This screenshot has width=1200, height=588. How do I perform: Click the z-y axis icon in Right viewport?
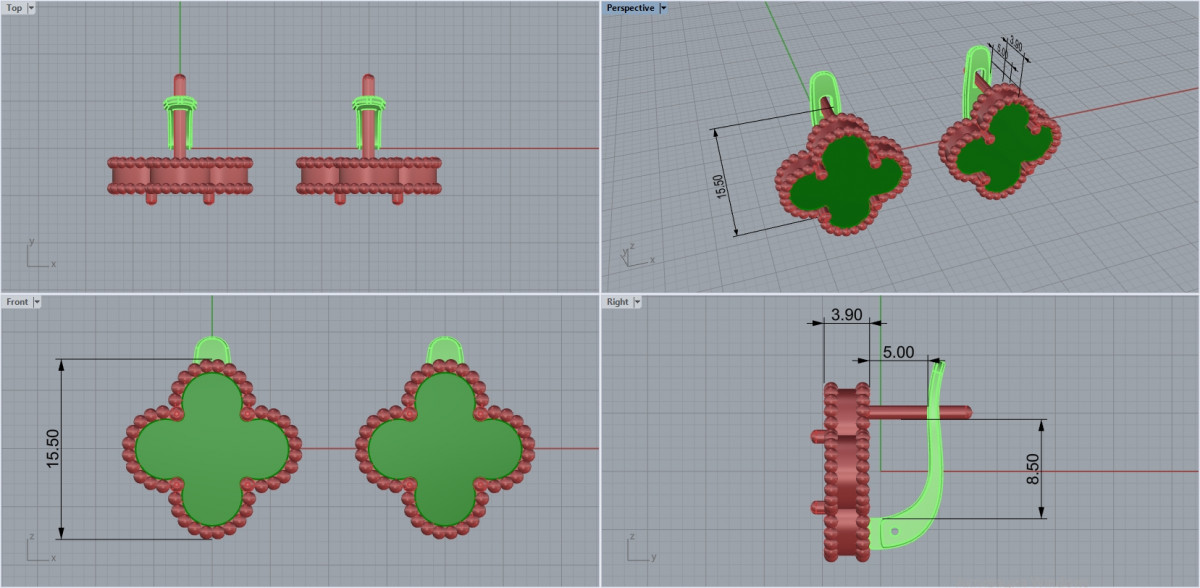tap(638, 549)
